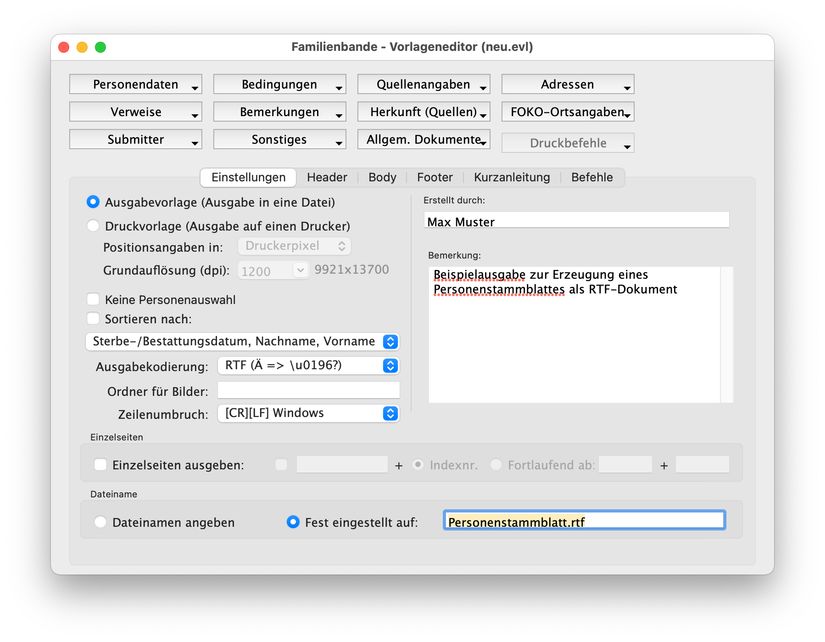This screenshot has height=642, width=825.
Task: Open the Personendaten dropdown button
Action: (135, 85)
